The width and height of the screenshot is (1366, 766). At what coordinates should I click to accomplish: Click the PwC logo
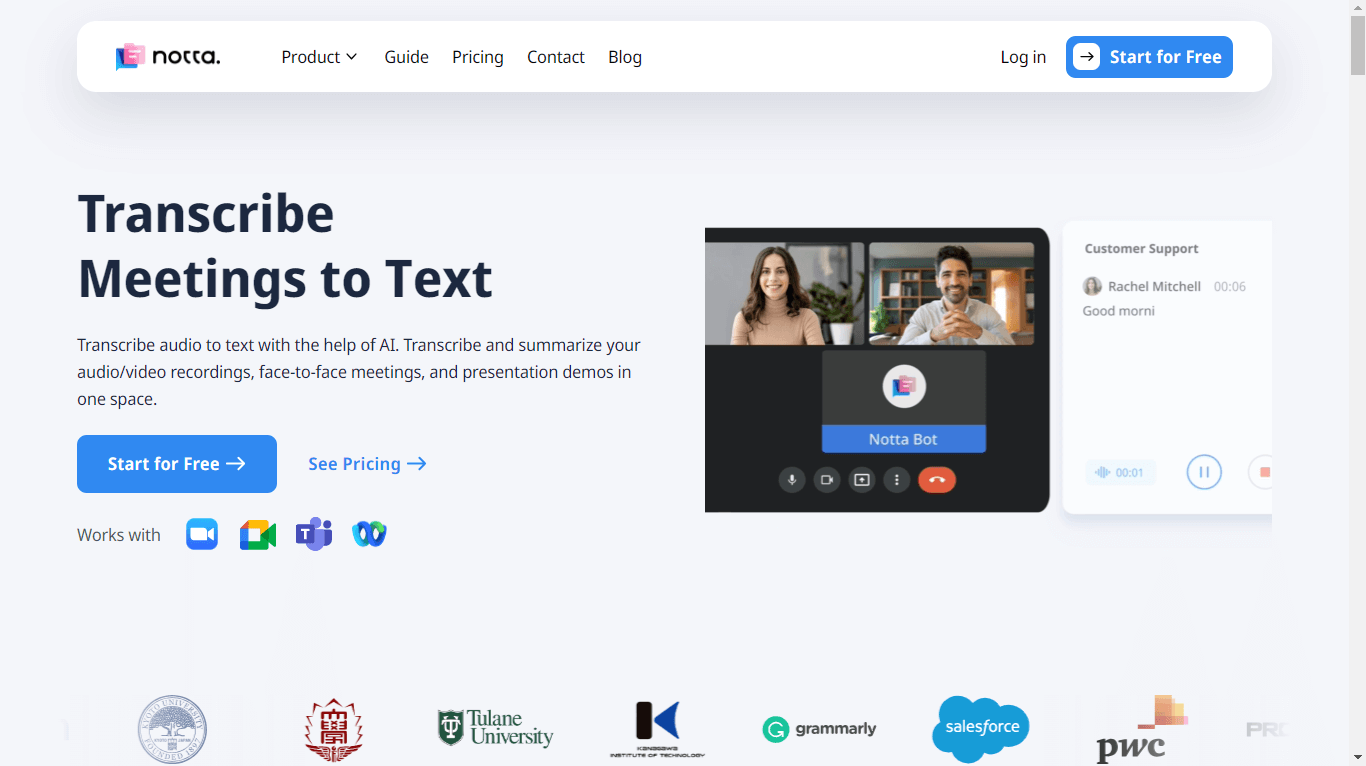[1141, 729]
